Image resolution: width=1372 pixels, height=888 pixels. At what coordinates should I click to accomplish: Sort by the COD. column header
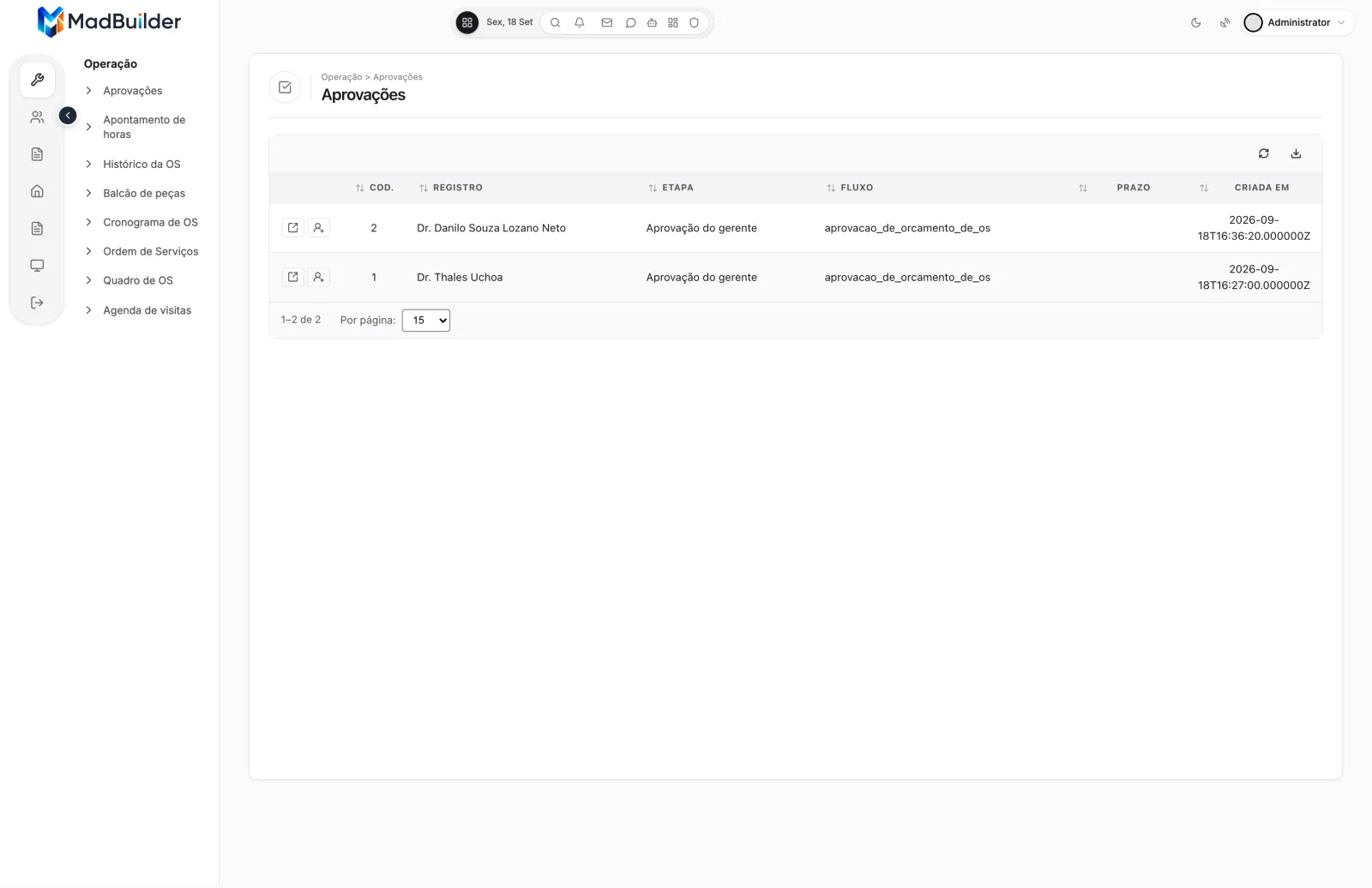click(375, 188)
